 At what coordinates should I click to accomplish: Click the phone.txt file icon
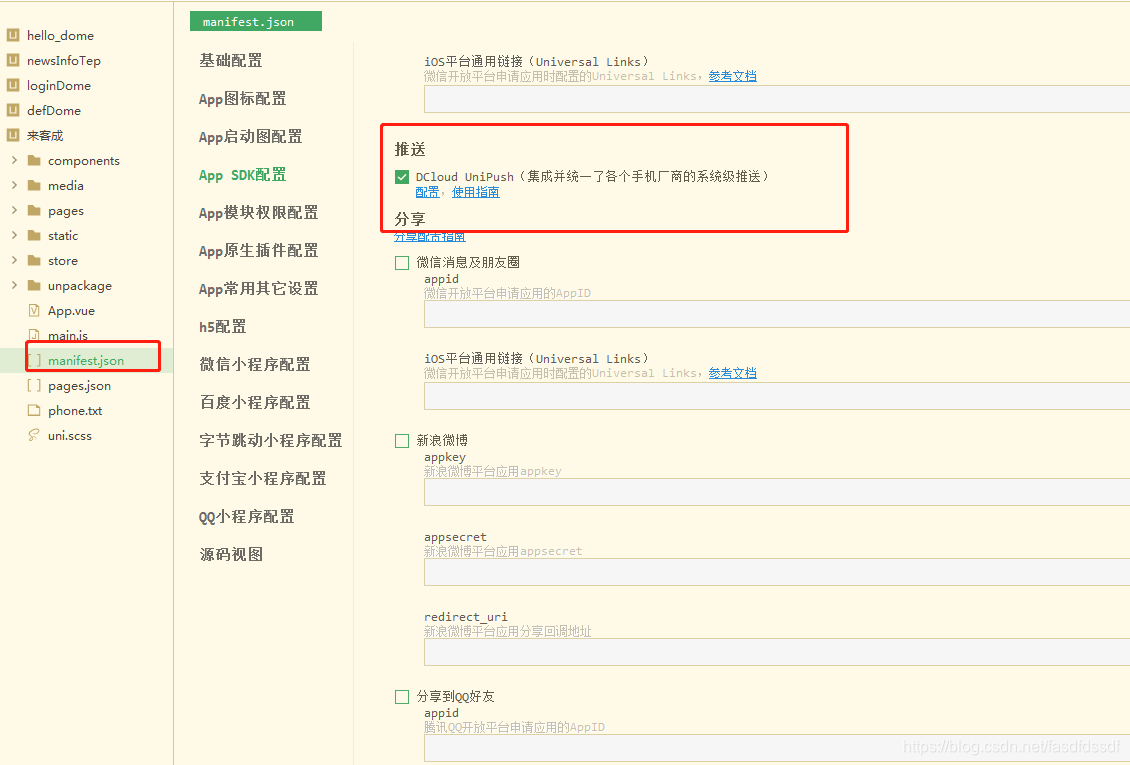point(34,410)
